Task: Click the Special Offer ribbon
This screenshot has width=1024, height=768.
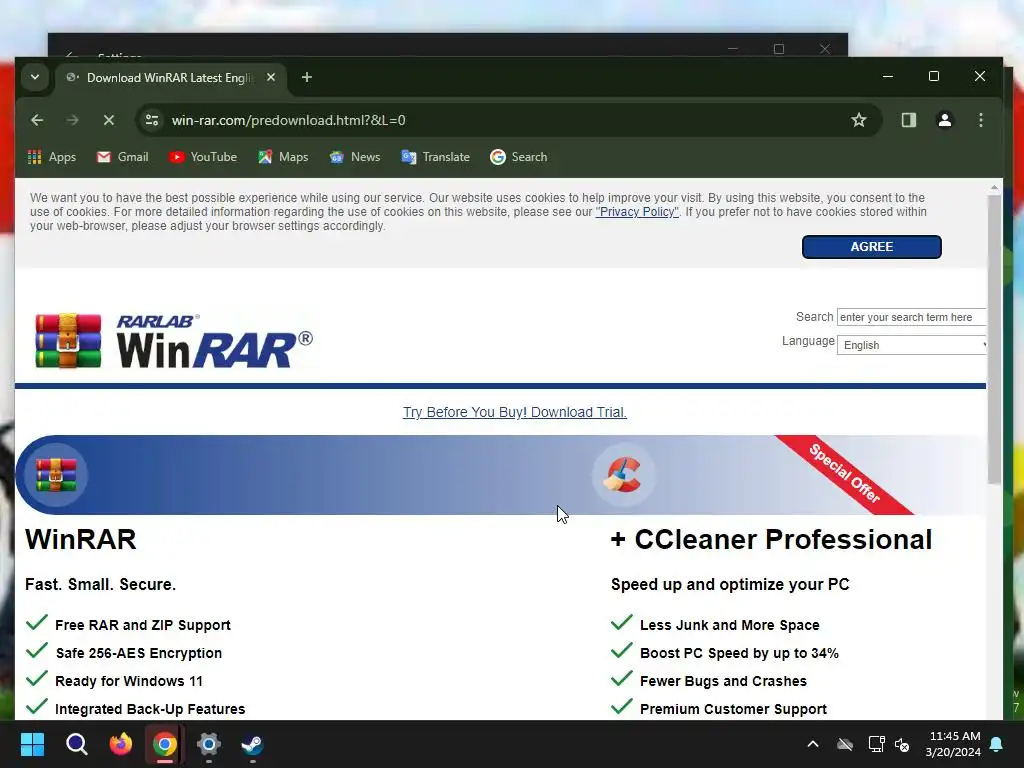Action: pyautogui.click(x=844, y=473)
